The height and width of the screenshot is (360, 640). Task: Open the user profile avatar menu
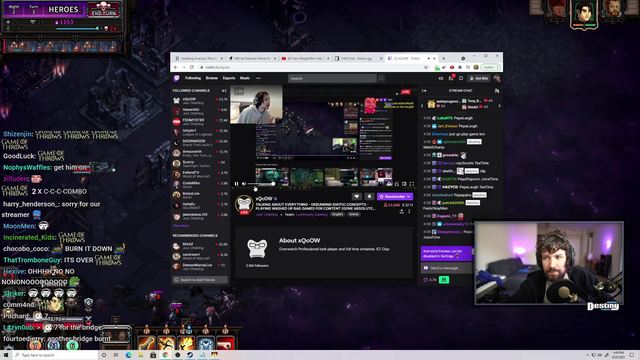(x=497, y=78)
